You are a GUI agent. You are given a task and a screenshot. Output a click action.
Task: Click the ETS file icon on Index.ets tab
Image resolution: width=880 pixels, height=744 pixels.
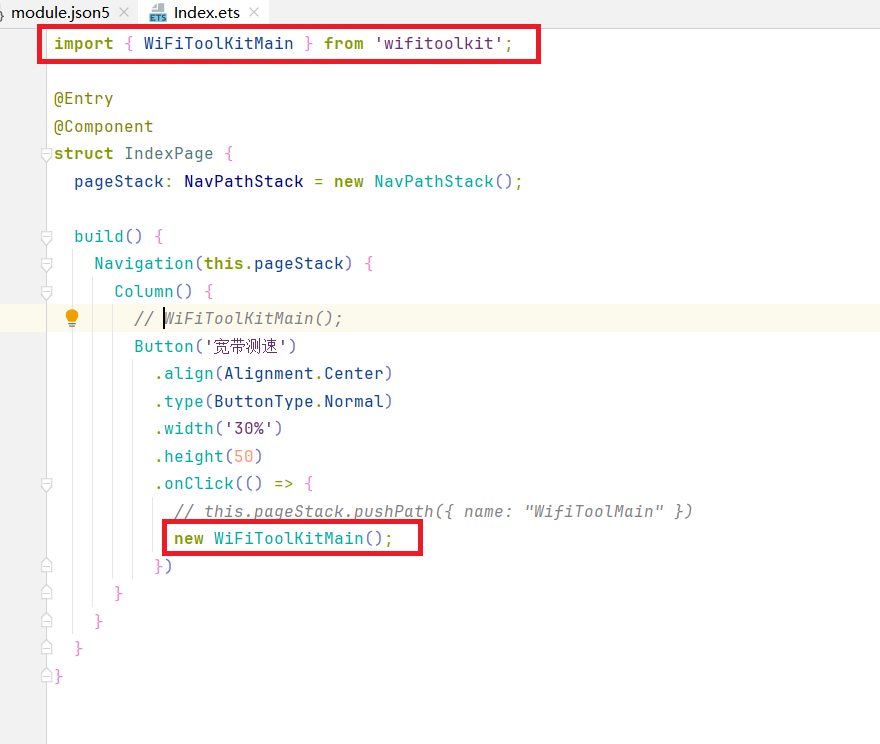click(158, 13)
